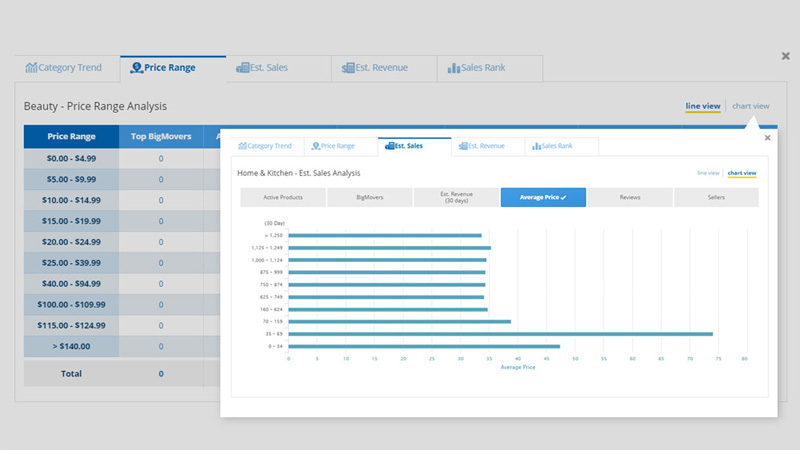Screen dimensions: 800x450
Task: Close the Home & Kitchen popup window
Action: pos(767,138)
